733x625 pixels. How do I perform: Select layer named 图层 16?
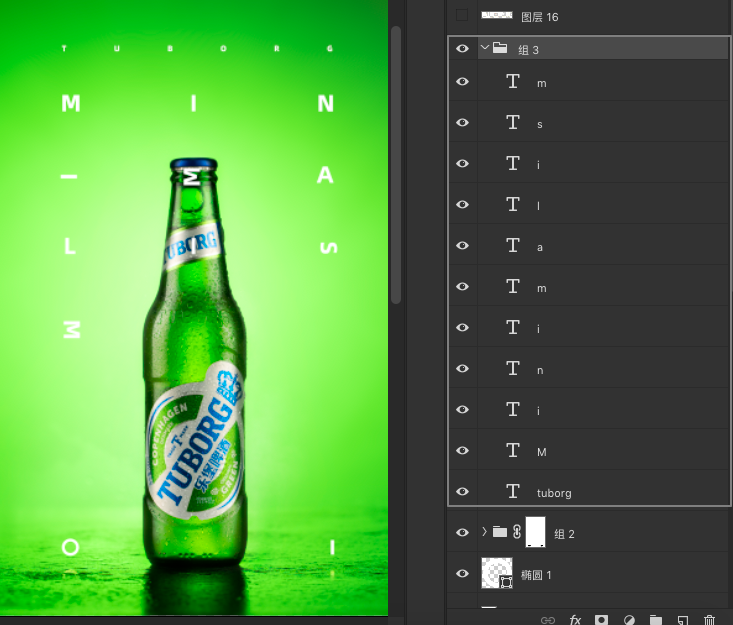coord(539,17)
